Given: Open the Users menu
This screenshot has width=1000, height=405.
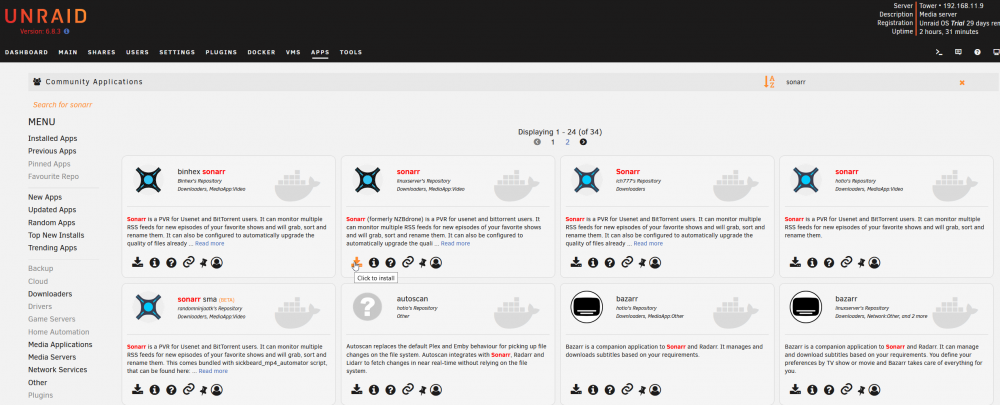Looking at the screenshot, I should pyautogui.click(x=138, y=52).
